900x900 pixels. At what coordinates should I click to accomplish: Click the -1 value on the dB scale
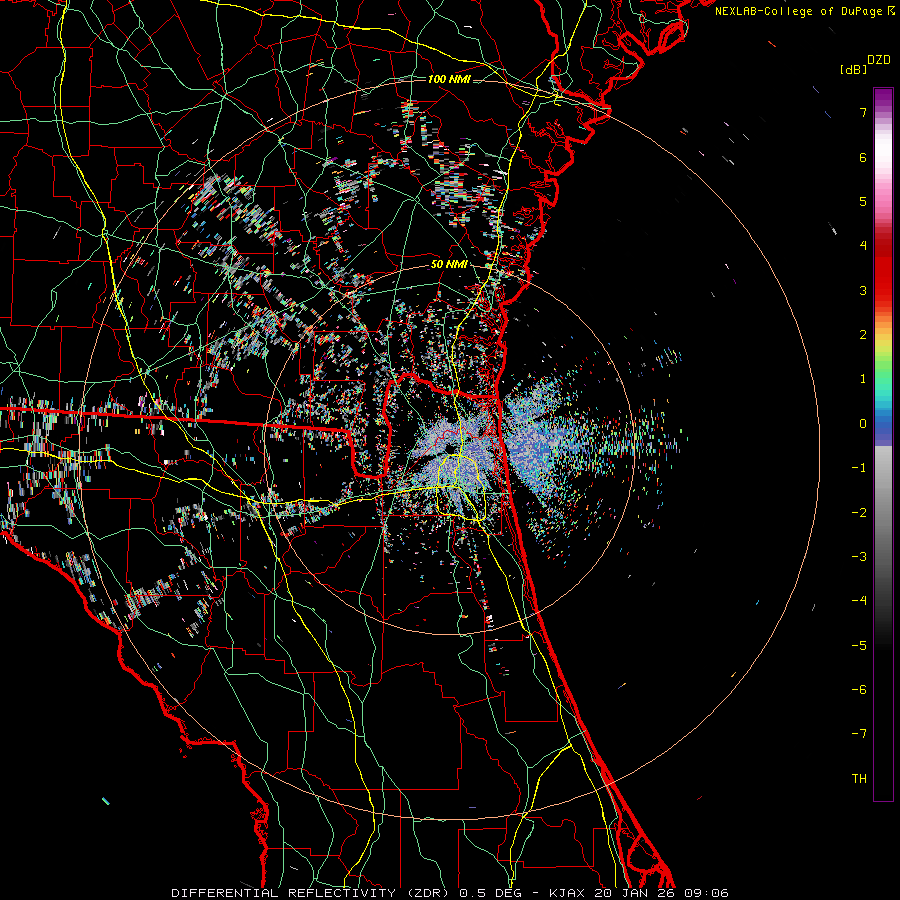[859, 468]
